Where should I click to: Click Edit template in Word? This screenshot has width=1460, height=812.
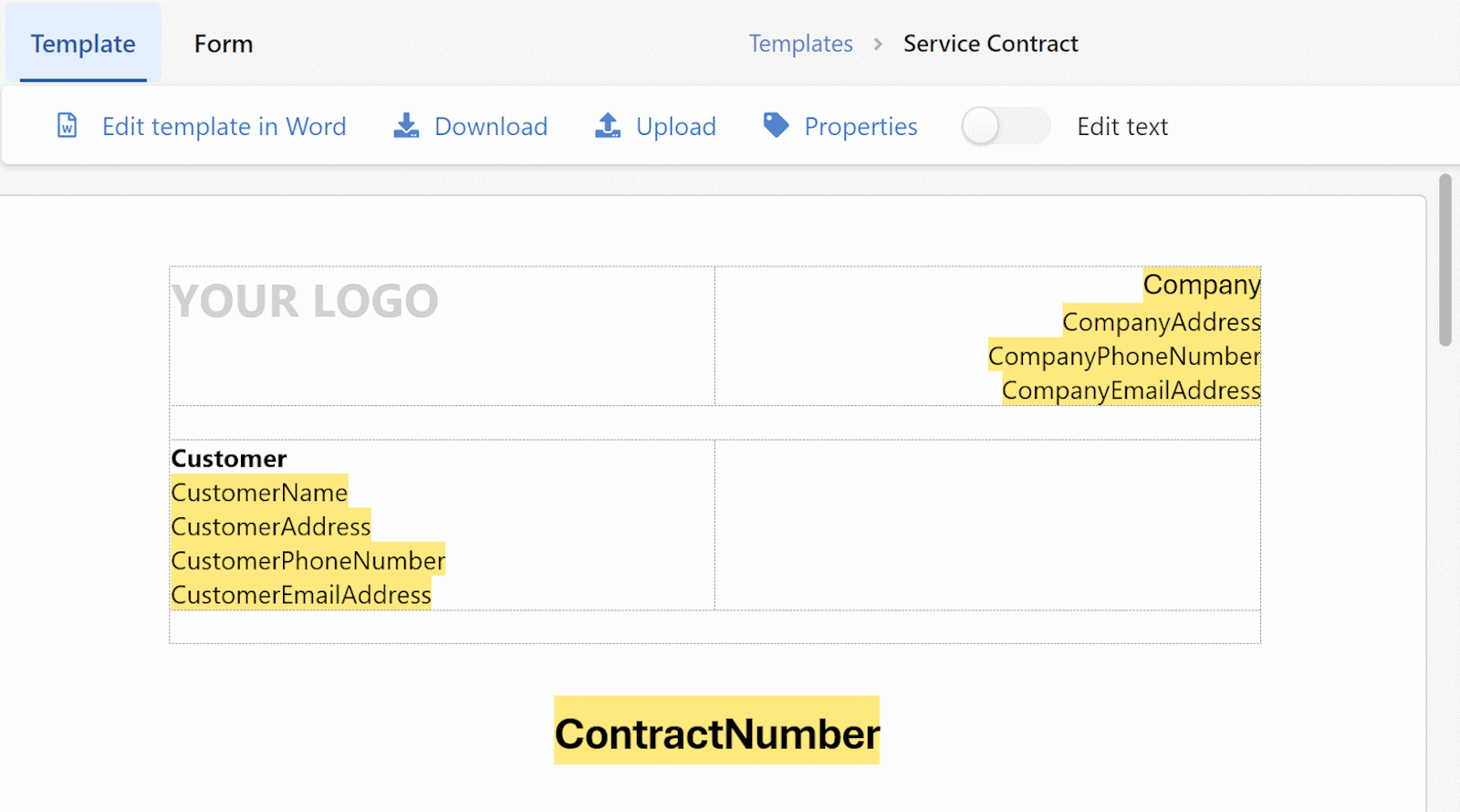coord(224,127)
